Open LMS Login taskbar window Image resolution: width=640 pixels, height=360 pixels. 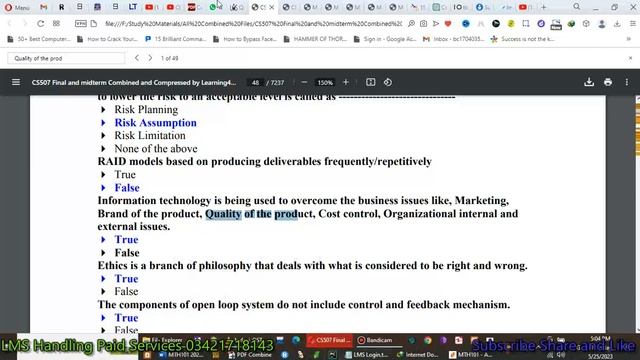366,354
